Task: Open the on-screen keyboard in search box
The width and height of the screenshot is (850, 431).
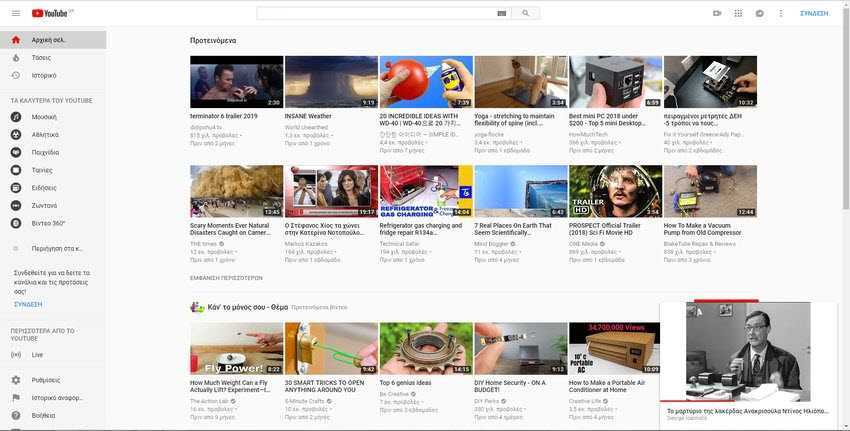Action: 502,13
